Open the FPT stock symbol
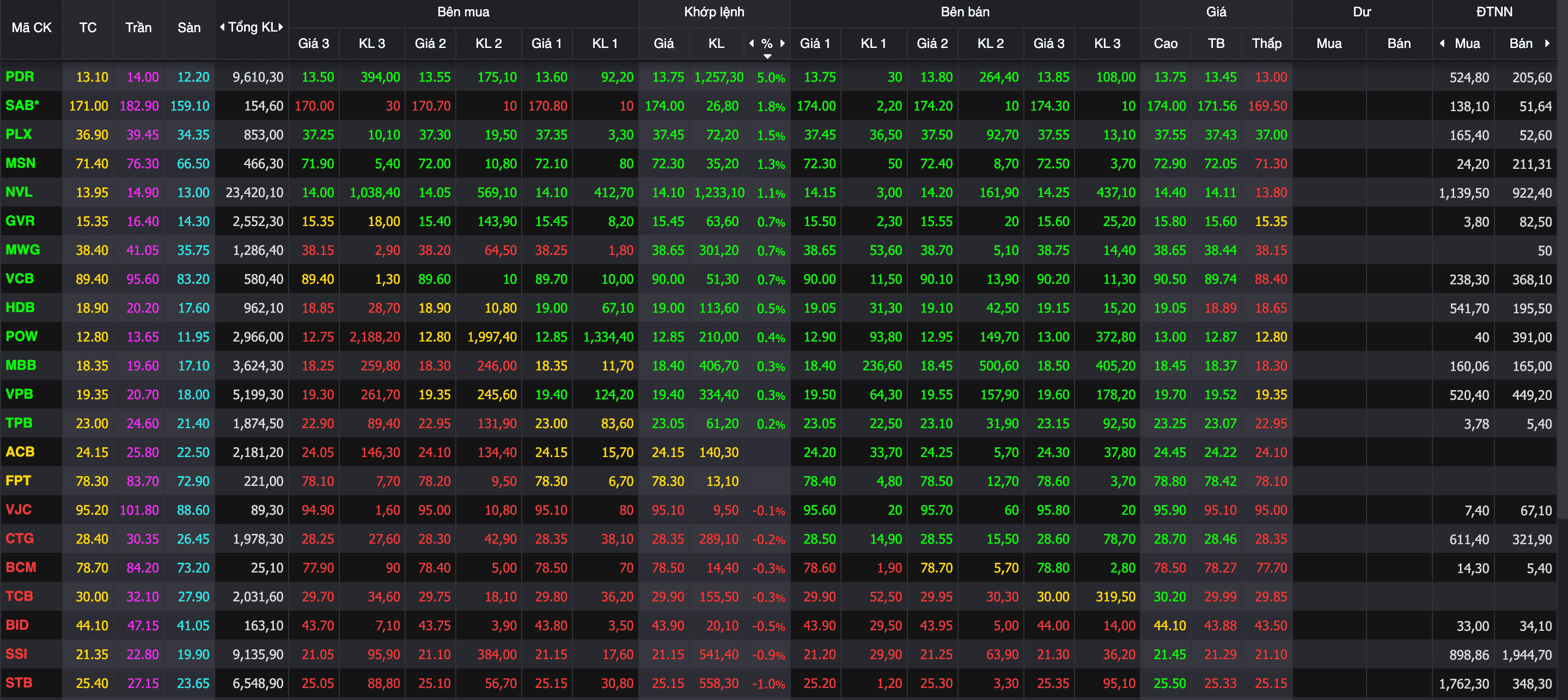Screen dimensions: 1568x700 tap(17, 480)
